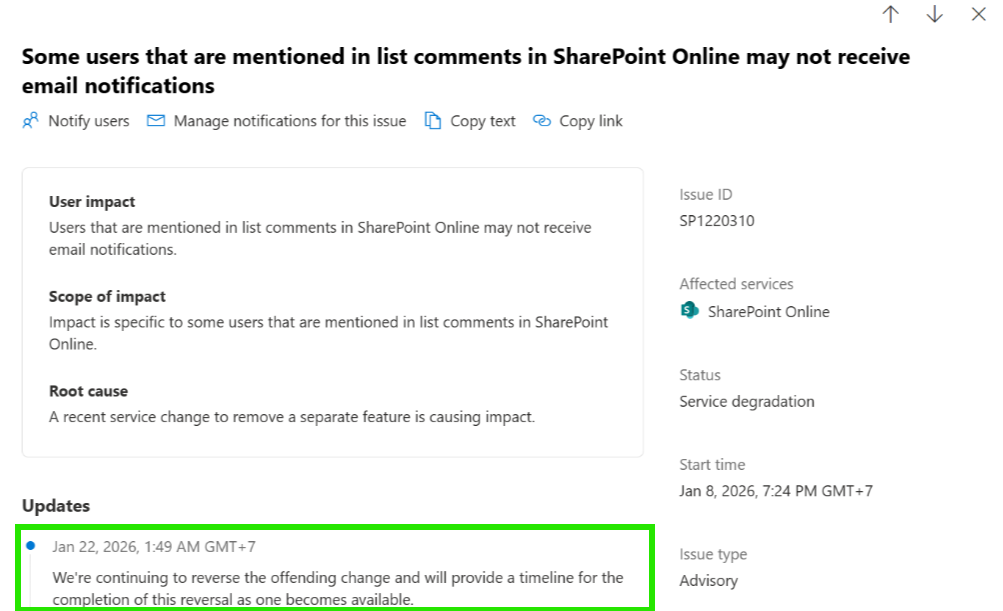Select issue ID SP1220310
1003x611 pixels.
[x=716, y=221]
